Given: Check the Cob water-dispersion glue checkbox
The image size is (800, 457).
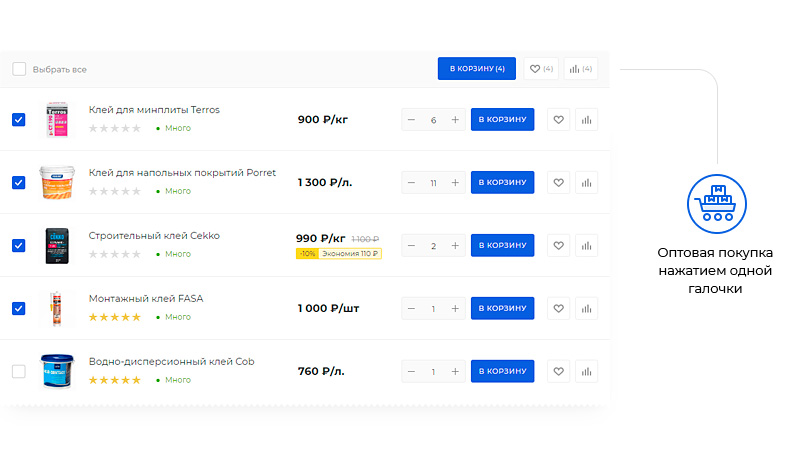Looking at the screenshot, I should click(x=19, y=371).
